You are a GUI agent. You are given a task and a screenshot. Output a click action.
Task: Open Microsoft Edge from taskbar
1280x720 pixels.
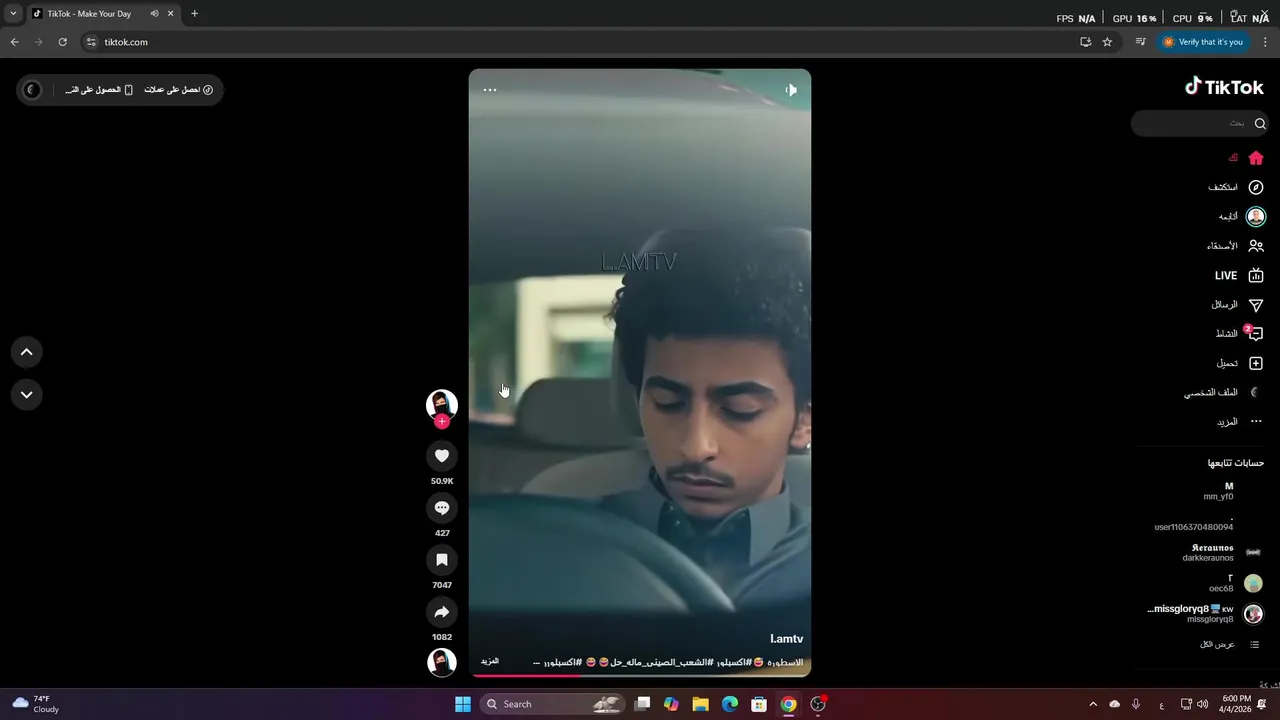[730, 704]
